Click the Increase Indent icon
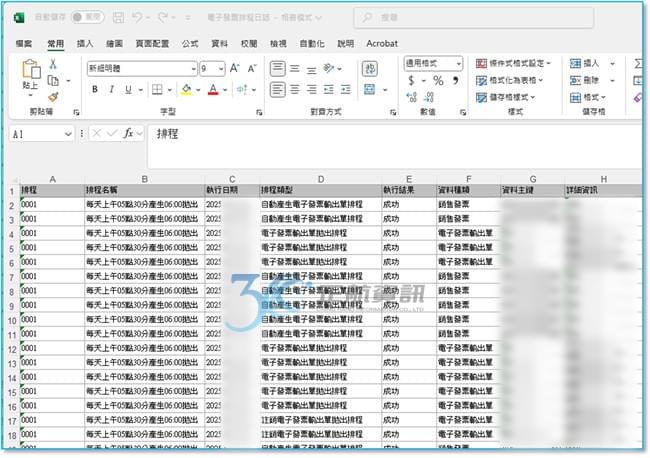650x458 pixels. pos(346,89)
